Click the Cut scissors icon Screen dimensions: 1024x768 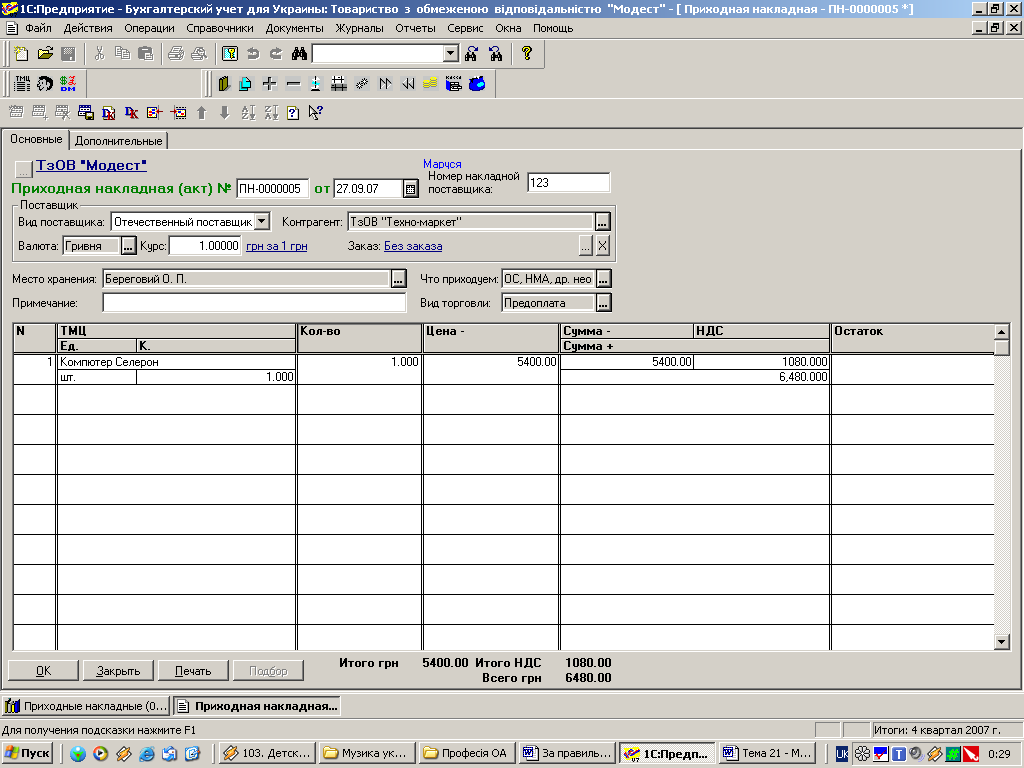[x=99, y=54]
